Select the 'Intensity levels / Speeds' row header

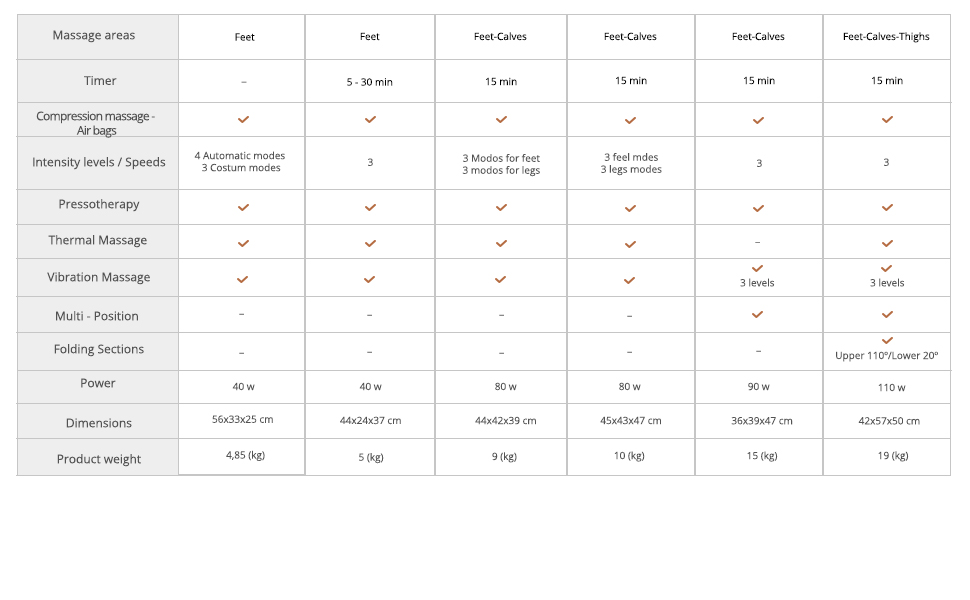99,162
